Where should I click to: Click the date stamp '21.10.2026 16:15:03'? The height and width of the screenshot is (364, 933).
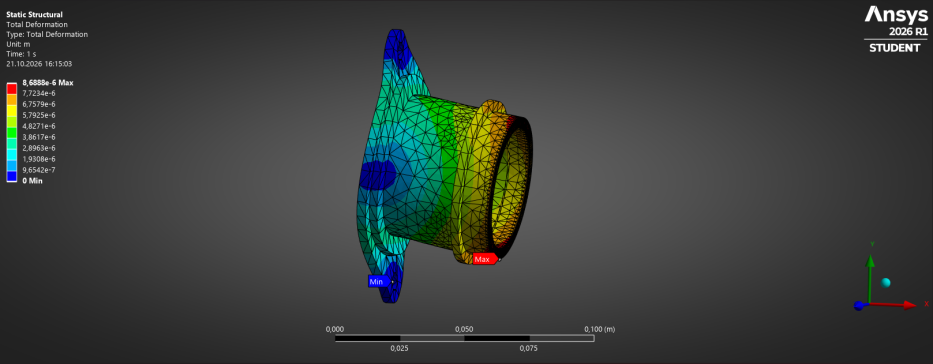(x=39, y=64)
